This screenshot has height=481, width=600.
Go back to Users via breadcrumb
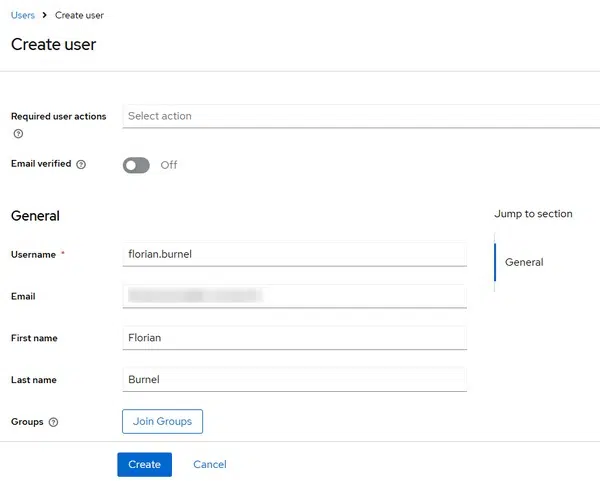pyautogui.click(x=22, y=15)
